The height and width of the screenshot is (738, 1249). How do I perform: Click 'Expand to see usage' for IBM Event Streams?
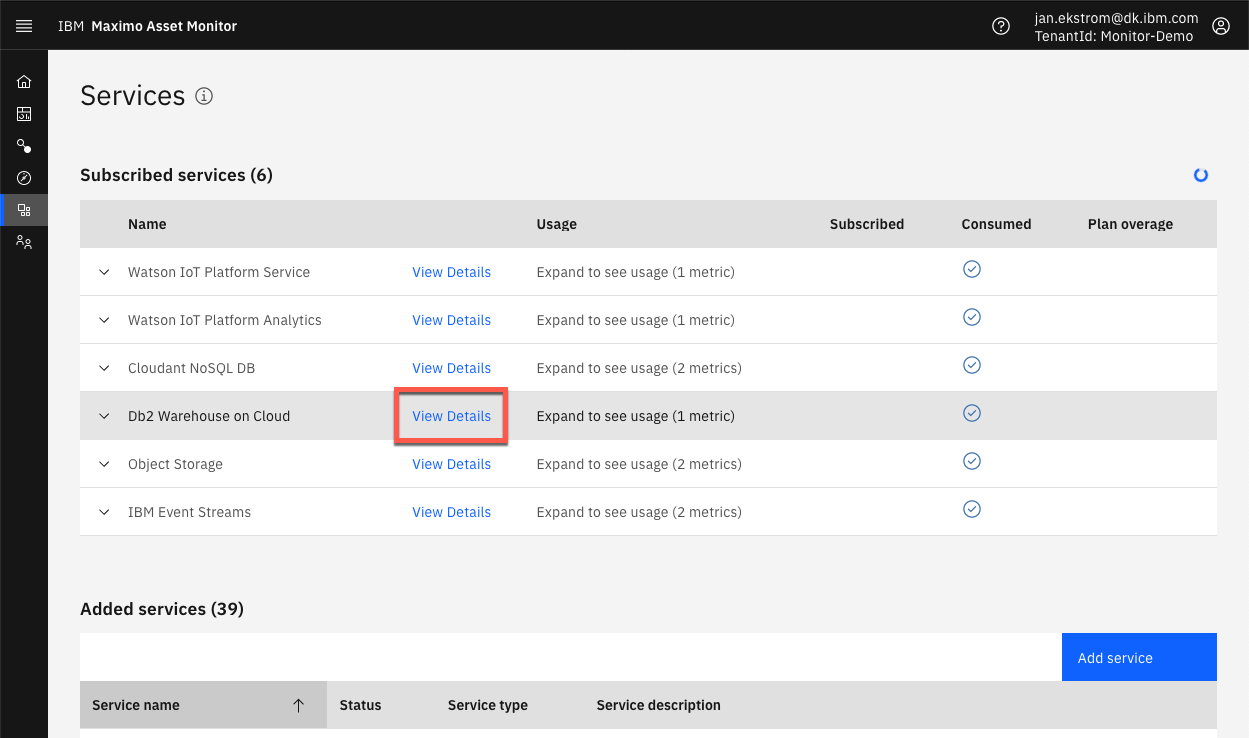639,512
